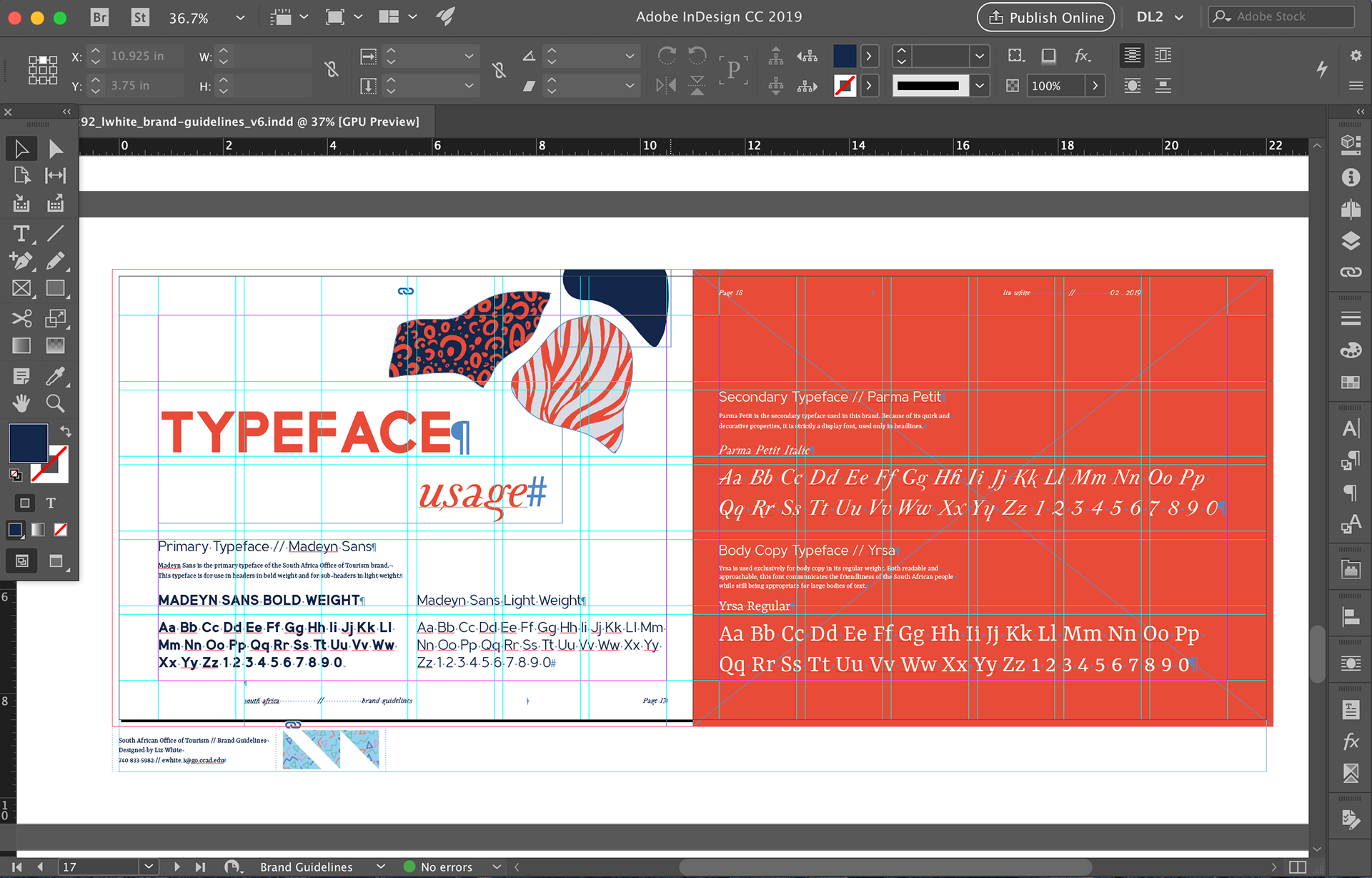This screenshot has height=878, width=1372.
Task: Open the page number dropdown
Action: [149, 867]
